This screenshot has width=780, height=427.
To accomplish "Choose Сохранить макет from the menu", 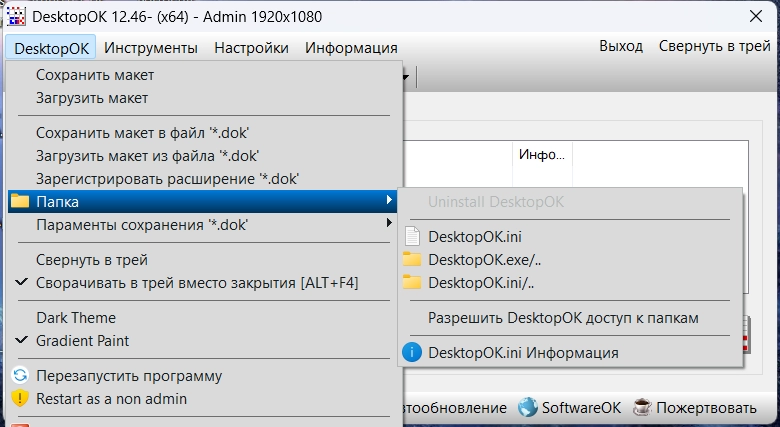I will coord(95,75).
